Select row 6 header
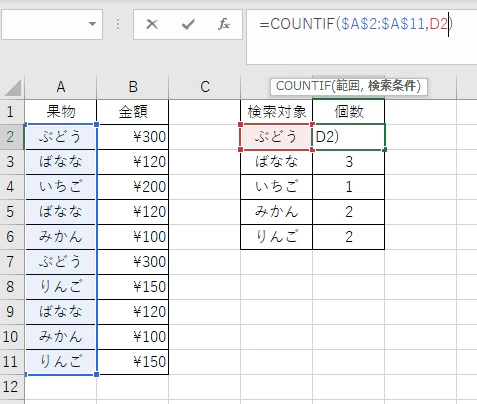Screen dimensions: 477x404 [12, 237]
